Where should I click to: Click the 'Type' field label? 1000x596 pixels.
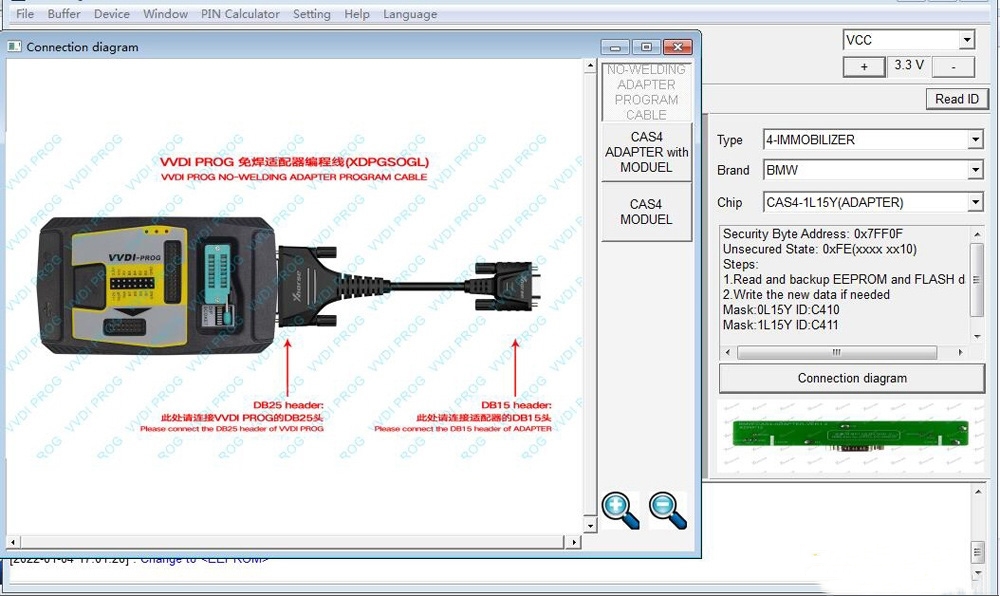(730, 140)
